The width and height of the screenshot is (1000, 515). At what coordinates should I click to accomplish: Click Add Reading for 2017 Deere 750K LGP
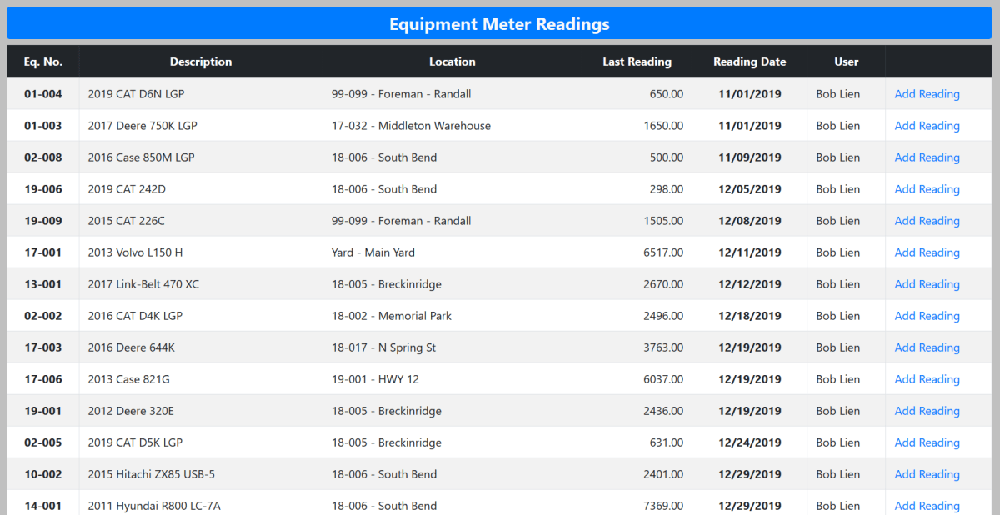[927, 126]
